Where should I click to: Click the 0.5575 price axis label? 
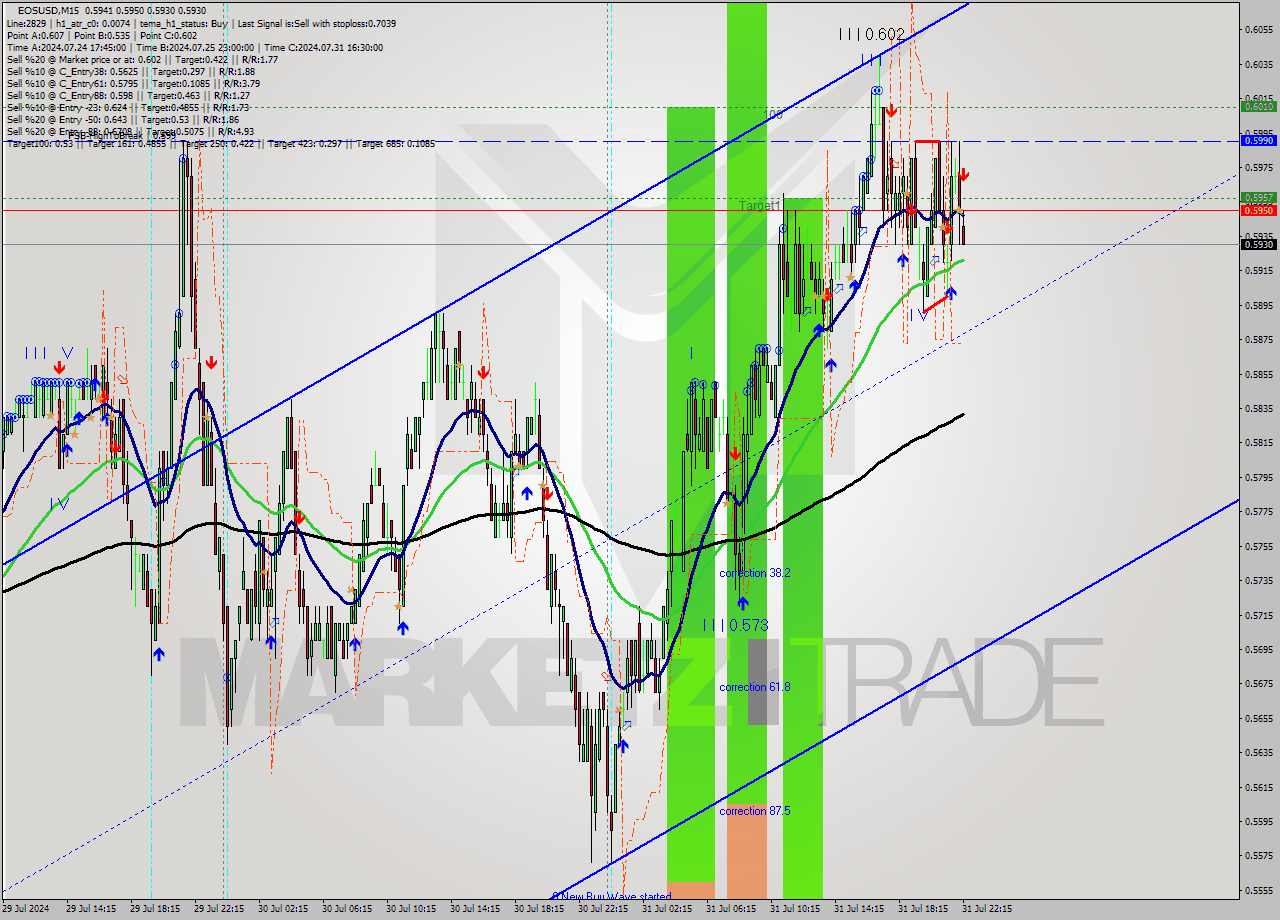[1258, 856]
